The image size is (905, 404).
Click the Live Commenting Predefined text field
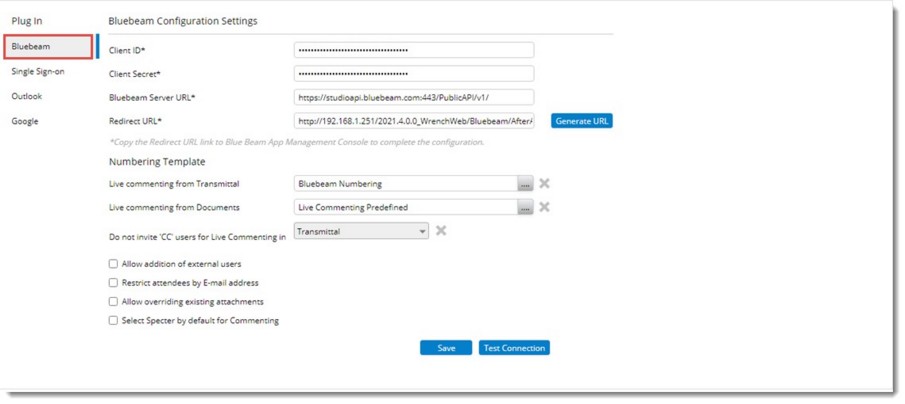tap(406, 207)
